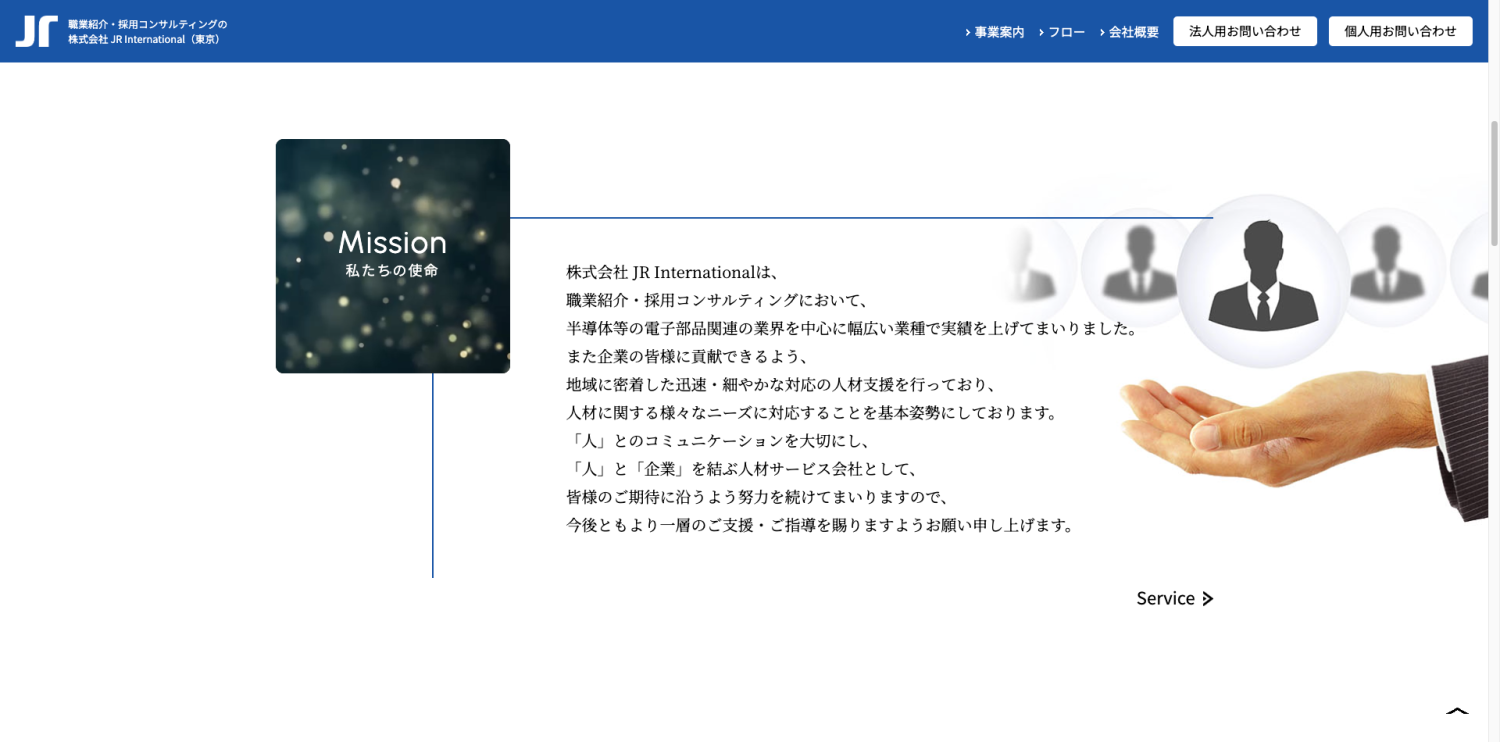Follow the Service link
Viewport: 1500px width, 742px height.
click(1165, 599)
